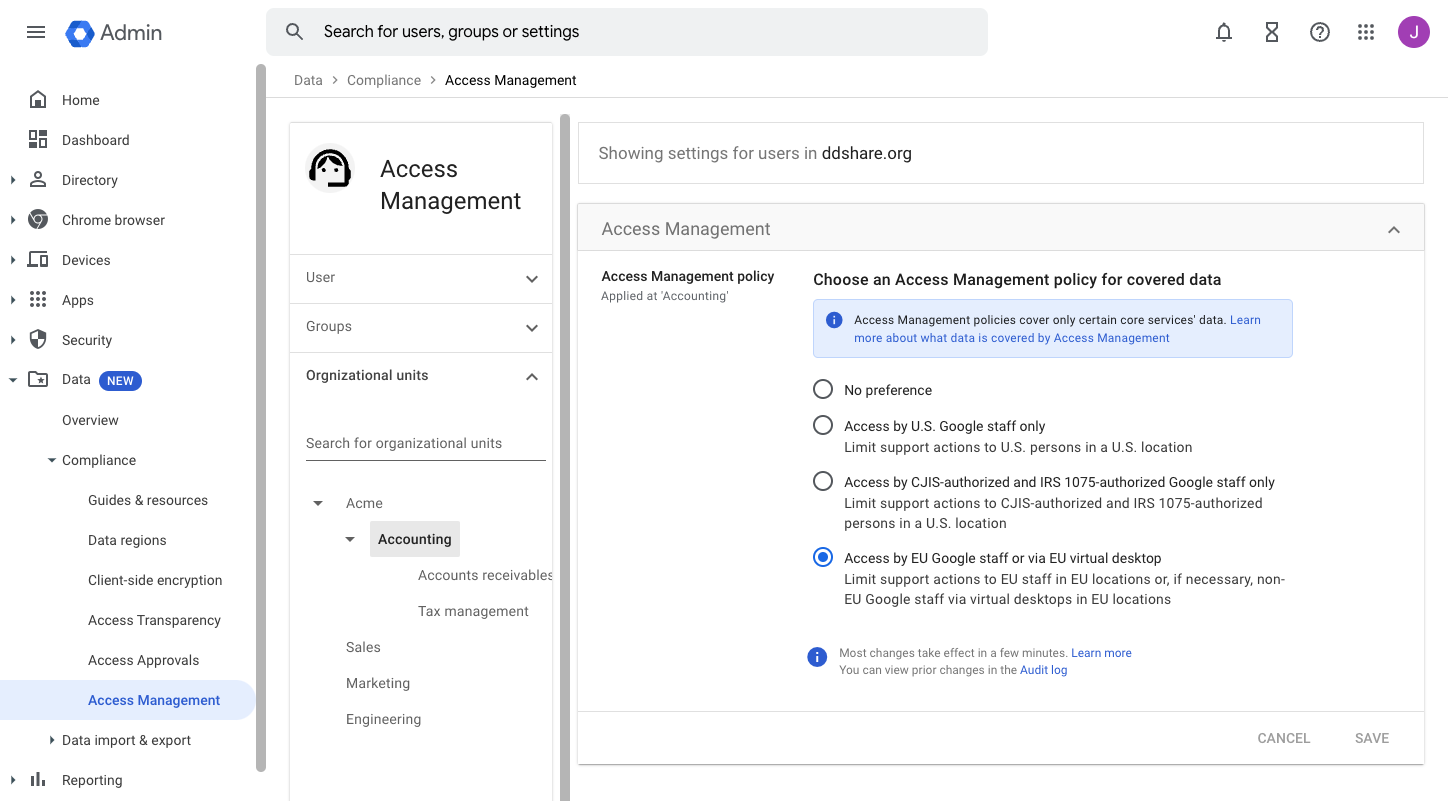Go to Data regions menu item
Viewport: 1448px width, 801px height.
[x=127, y=540]
